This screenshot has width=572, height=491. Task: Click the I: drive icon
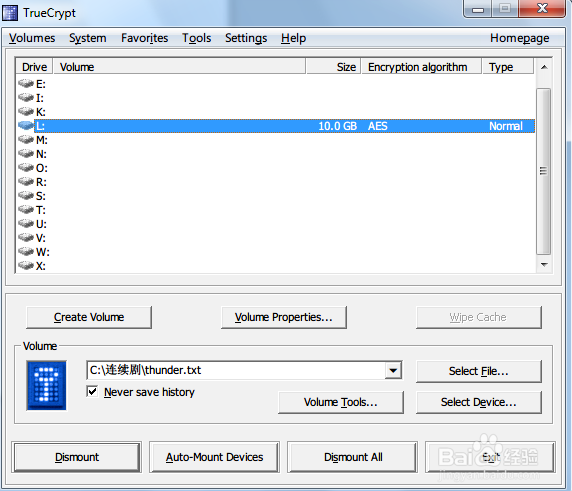(x=26, y=97)
